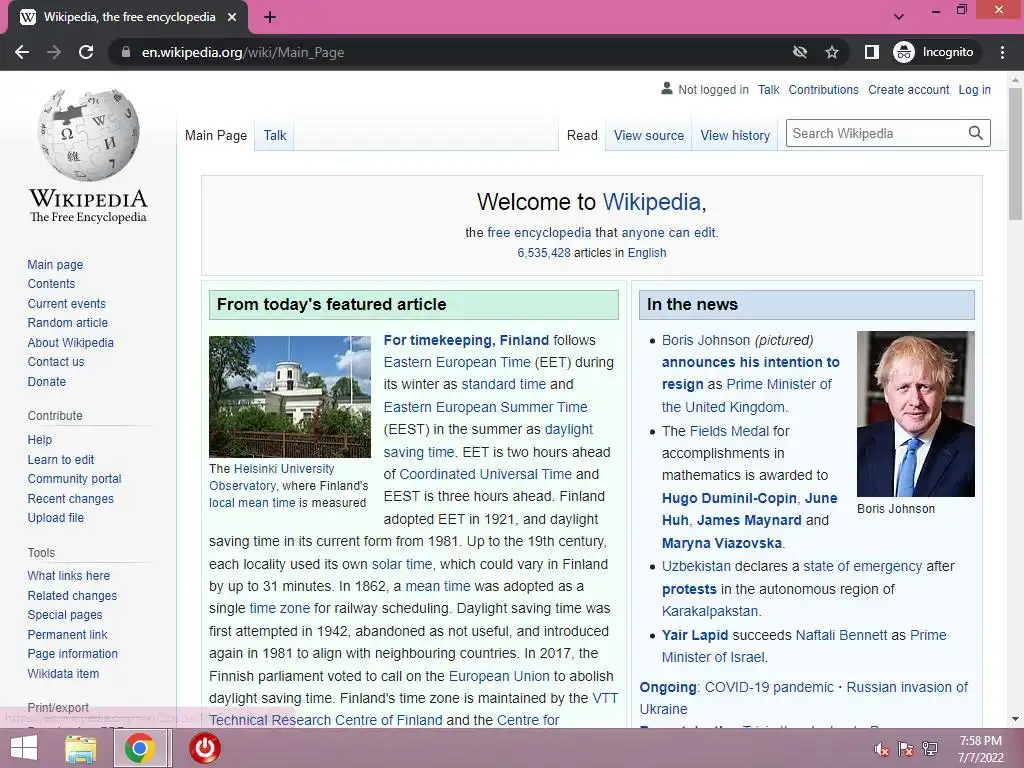Screen dimensions: 1024x768
Task: Click the Donate sidebar link
Action: click(46, 381)
